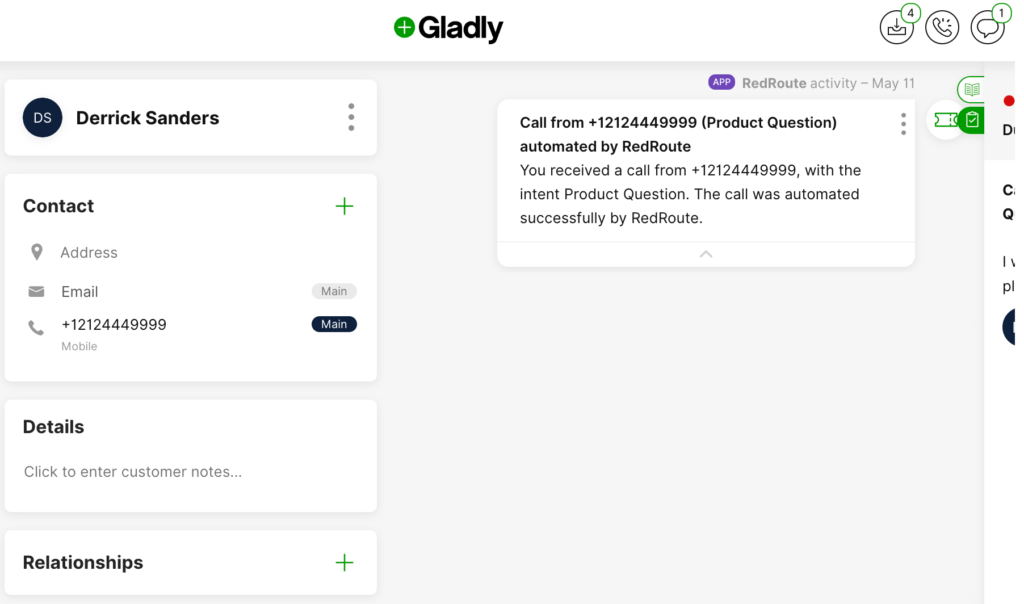Open Derrick Sanders profile options menu
This screenshot has height=604, width=1024.
pyautogui.click(x=351, y=117)
